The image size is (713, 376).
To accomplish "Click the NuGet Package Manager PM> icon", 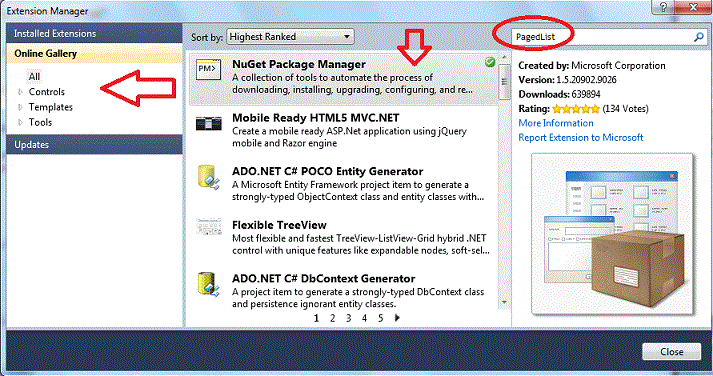I will click(209, 70).
